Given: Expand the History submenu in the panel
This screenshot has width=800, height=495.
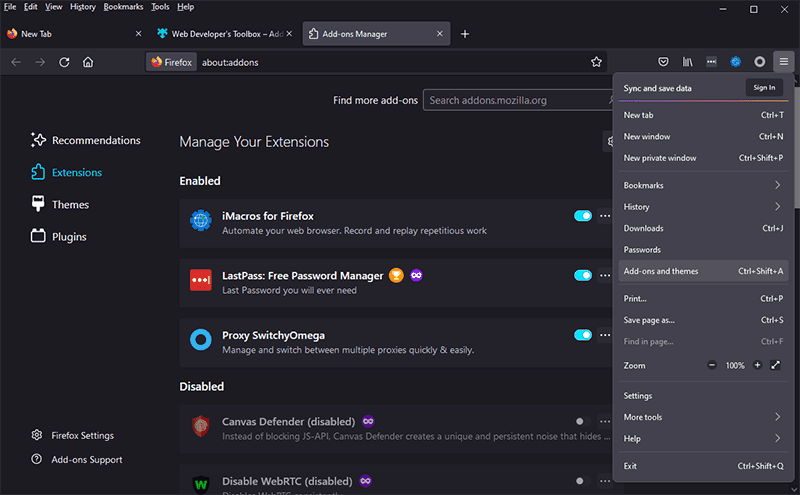Looking at the screenshot, I should pos(703,207).
